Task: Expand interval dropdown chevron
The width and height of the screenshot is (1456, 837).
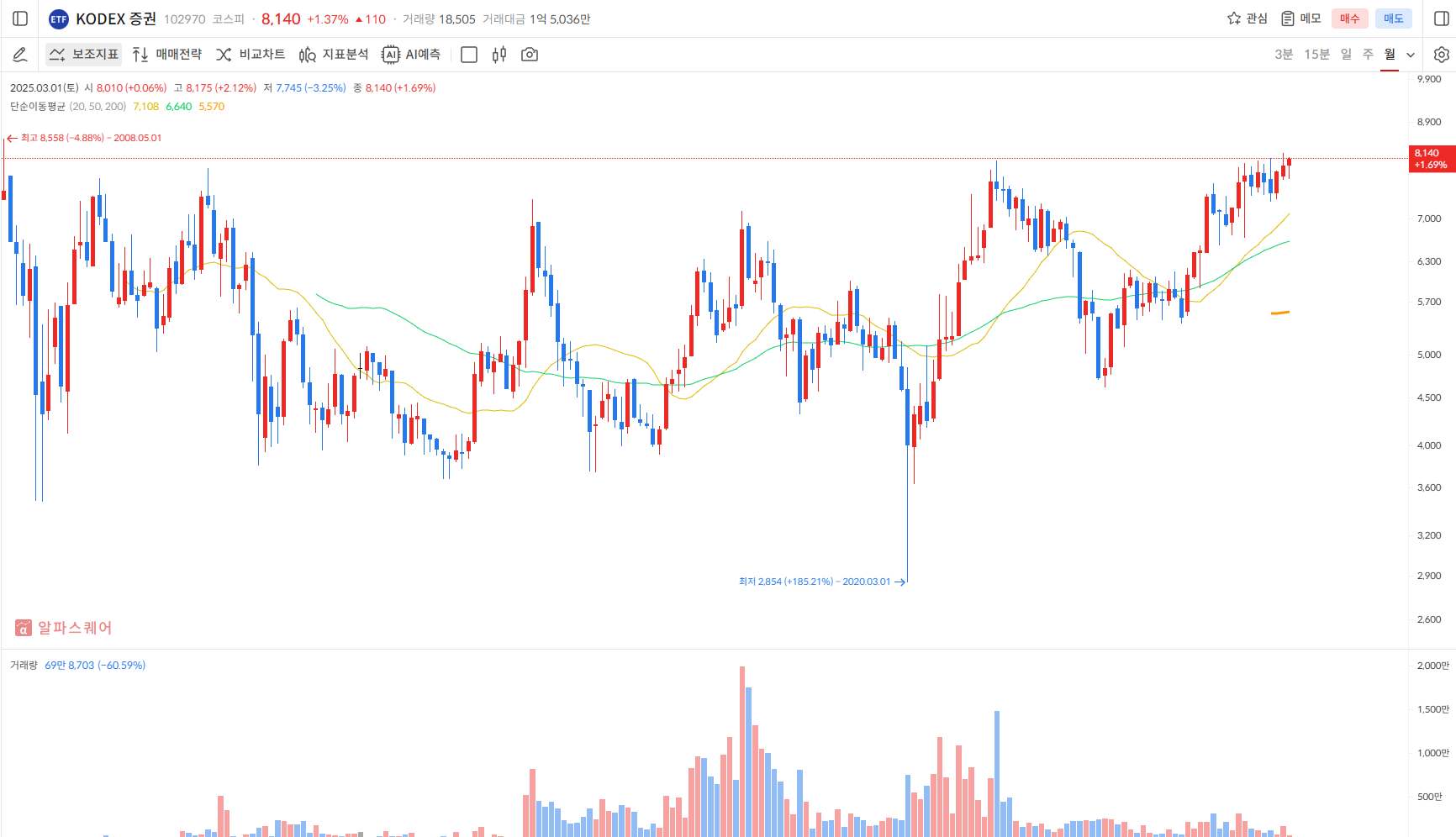Action: [x=1411, y=55]
